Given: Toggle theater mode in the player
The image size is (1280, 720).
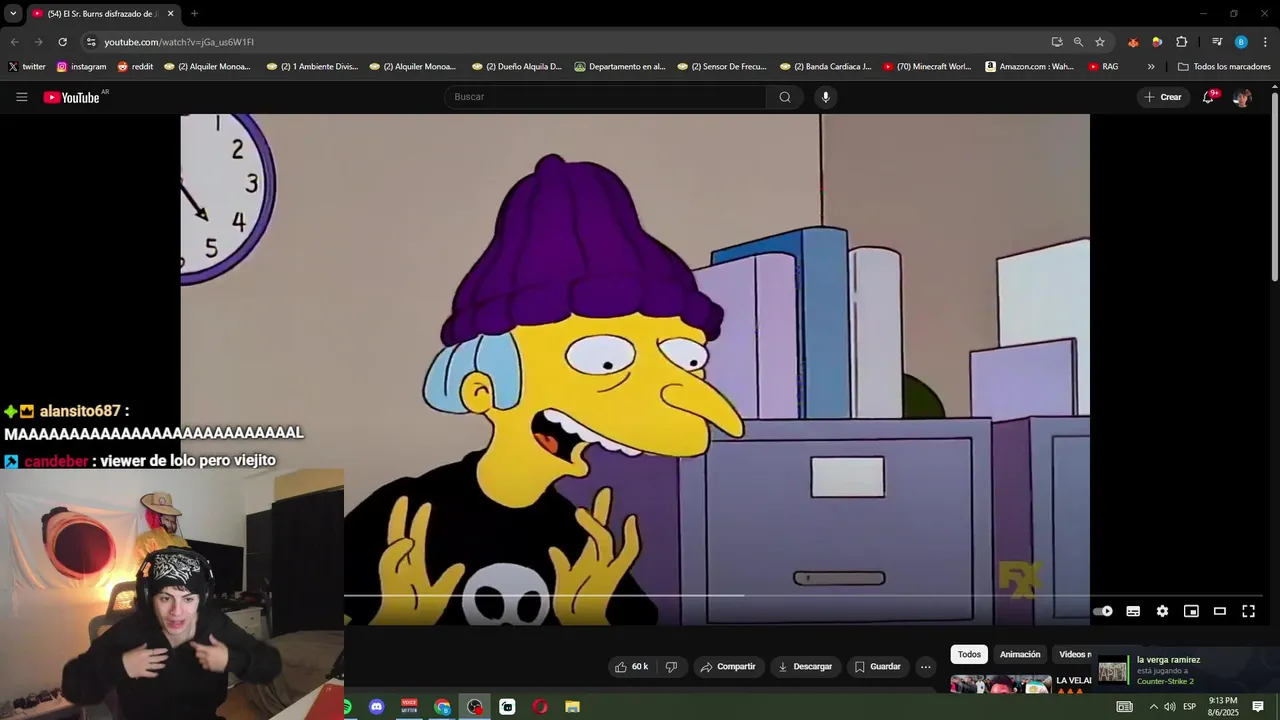Looking at the screenshot, I should tap(1220, 611).
